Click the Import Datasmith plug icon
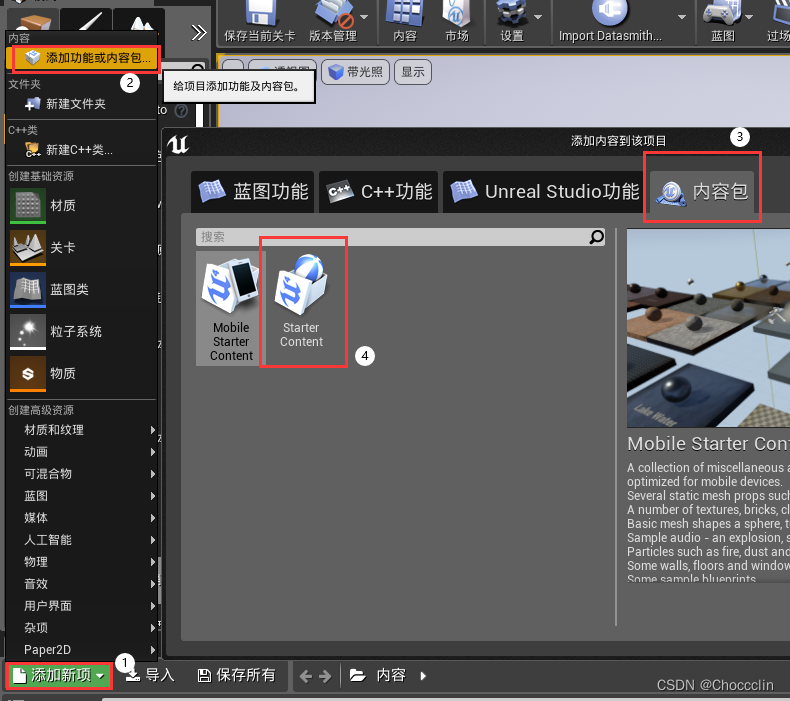790x701 pixels. (609, 13)
